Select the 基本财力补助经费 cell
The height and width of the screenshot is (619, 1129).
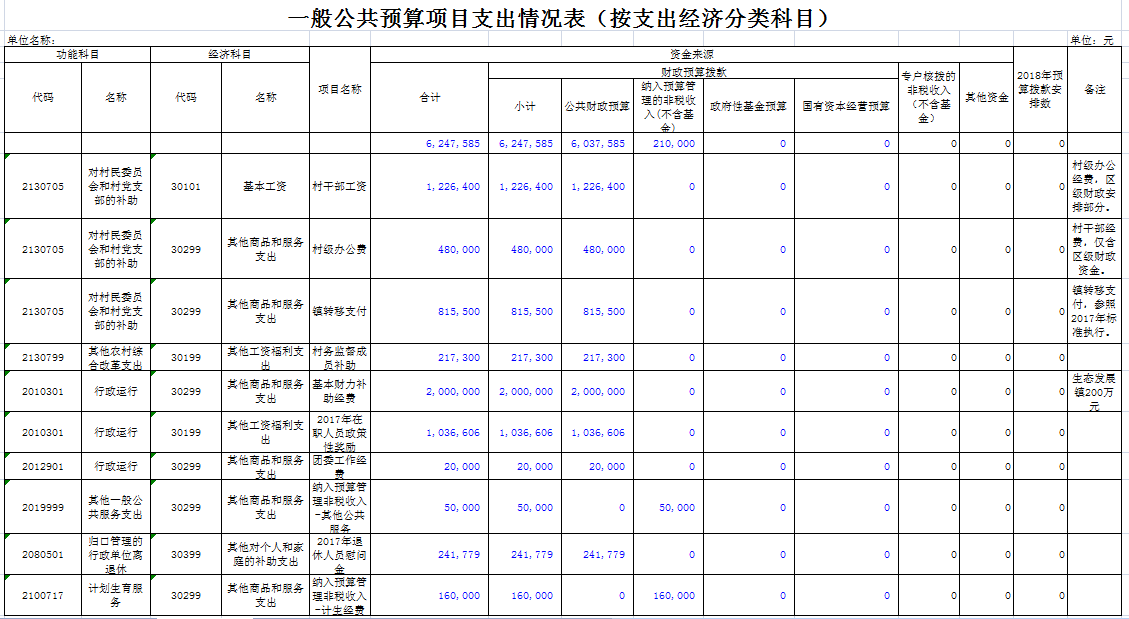340,391
